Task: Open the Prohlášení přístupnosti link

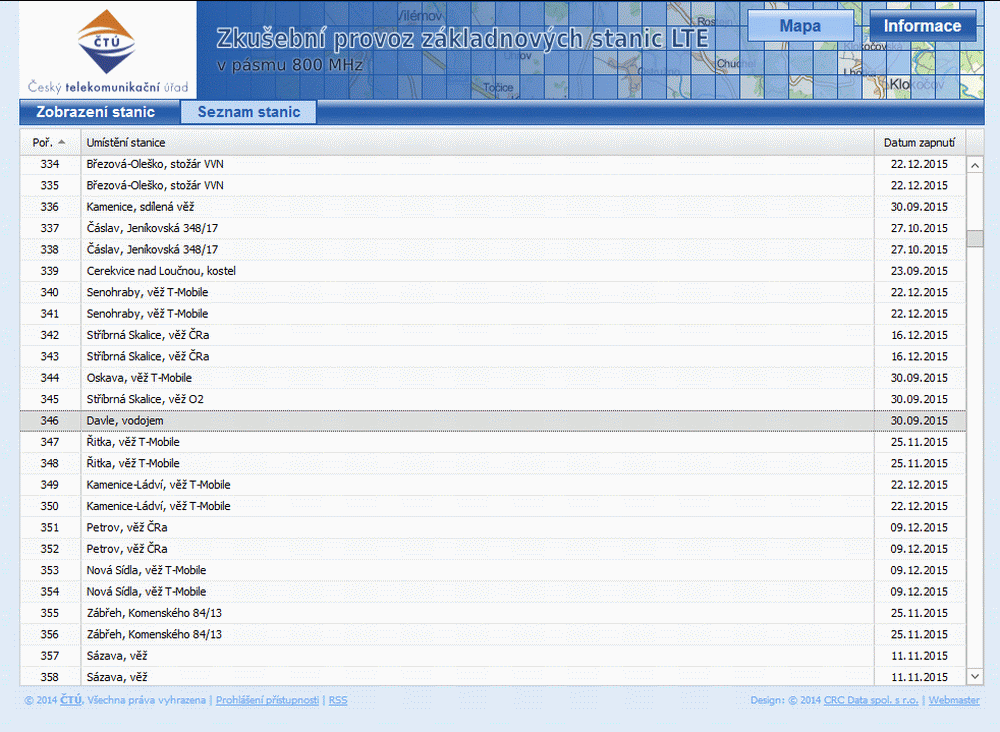Action: [267, 700]
